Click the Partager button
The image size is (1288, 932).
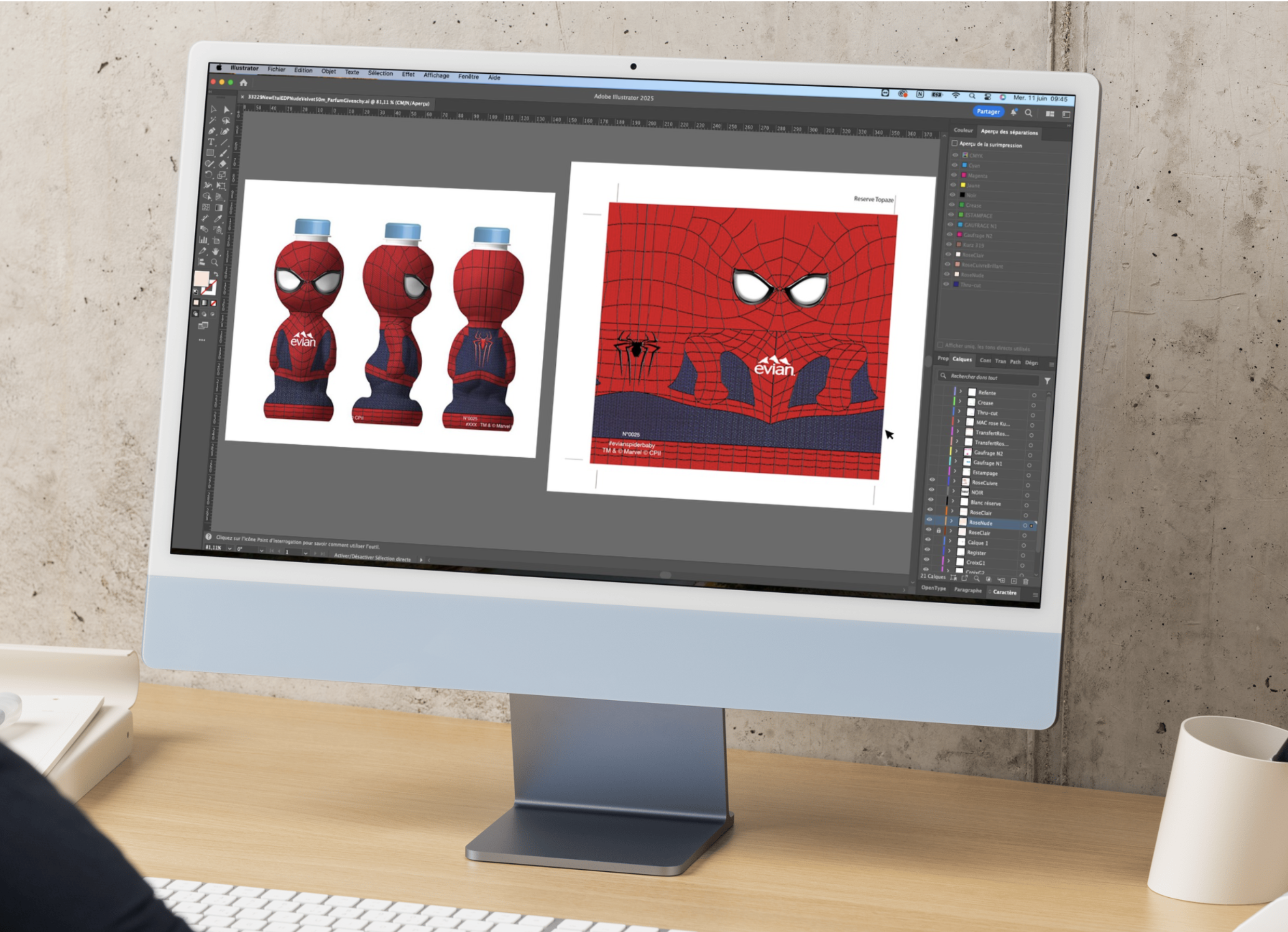[x=988, y=111]
